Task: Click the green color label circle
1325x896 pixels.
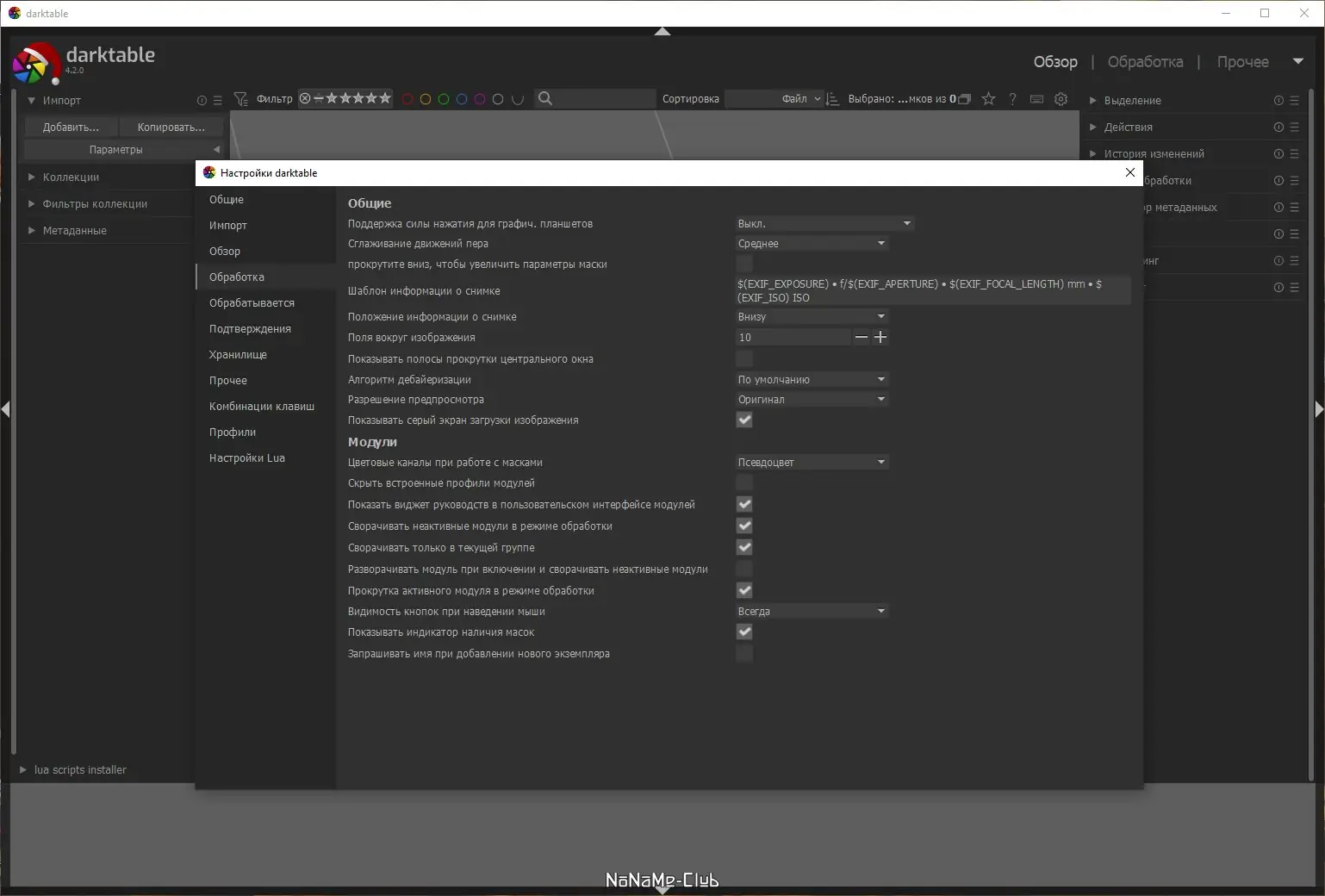Action: pos(444,99)
